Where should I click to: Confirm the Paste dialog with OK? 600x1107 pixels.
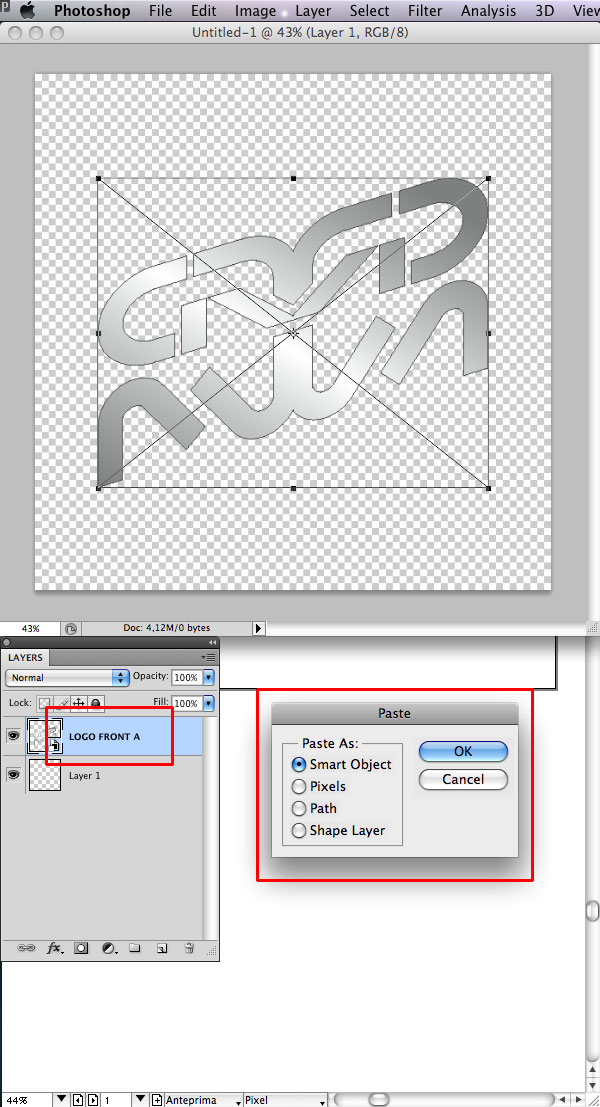463,751
